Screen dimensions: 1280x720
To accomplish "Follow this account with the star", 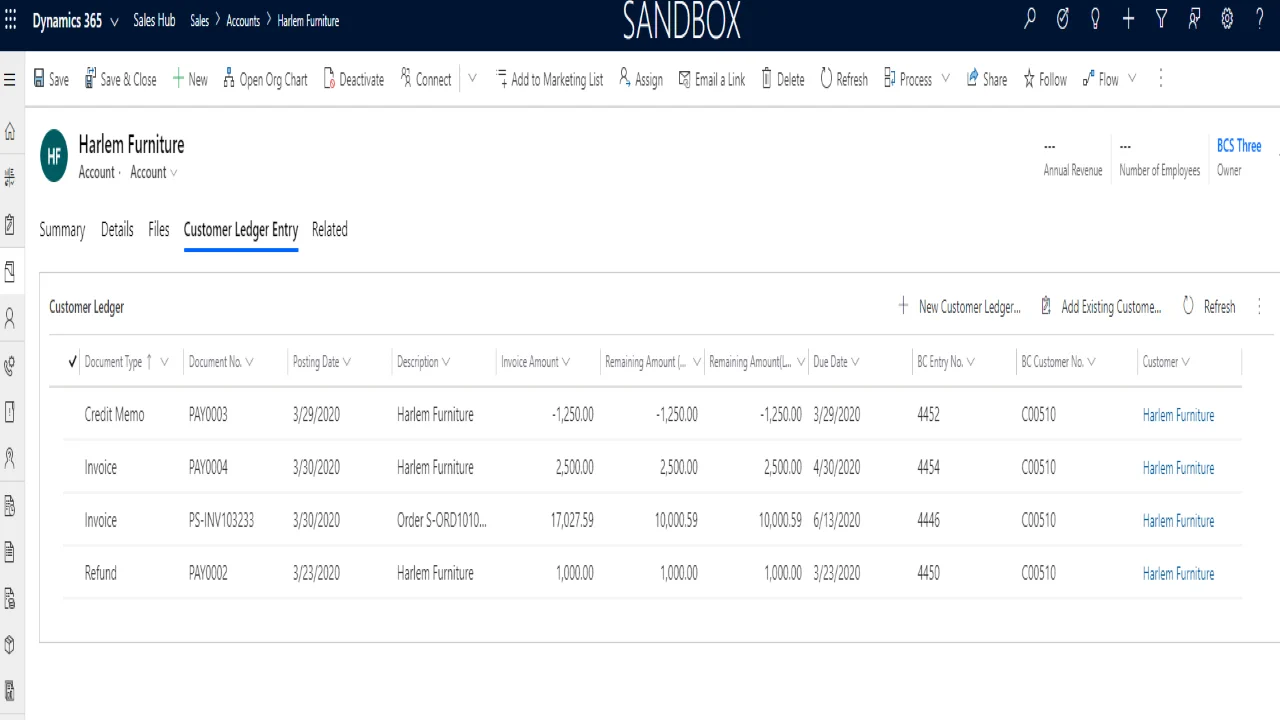I will coord(1045,79).
